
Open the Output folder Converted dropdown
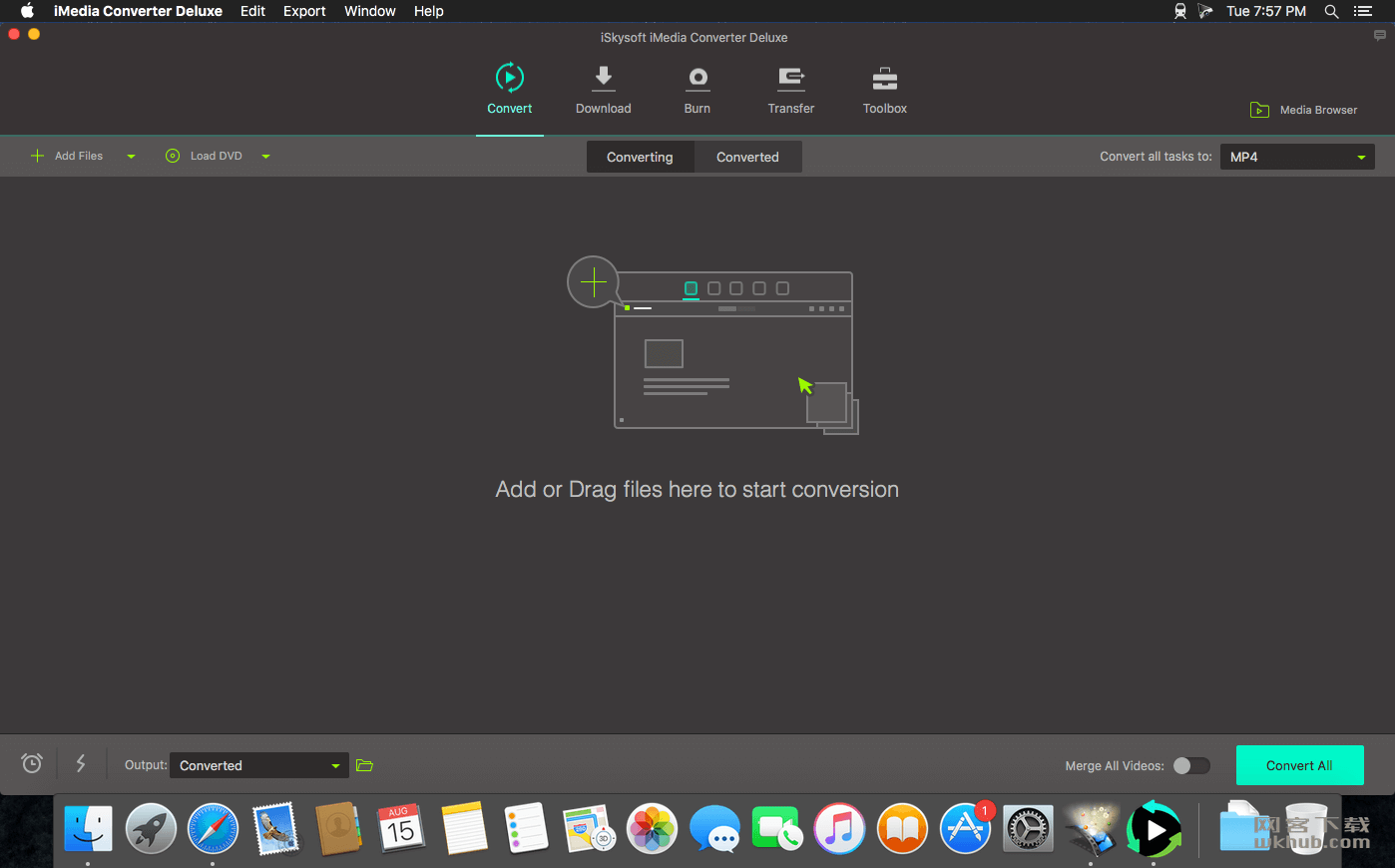259,765
